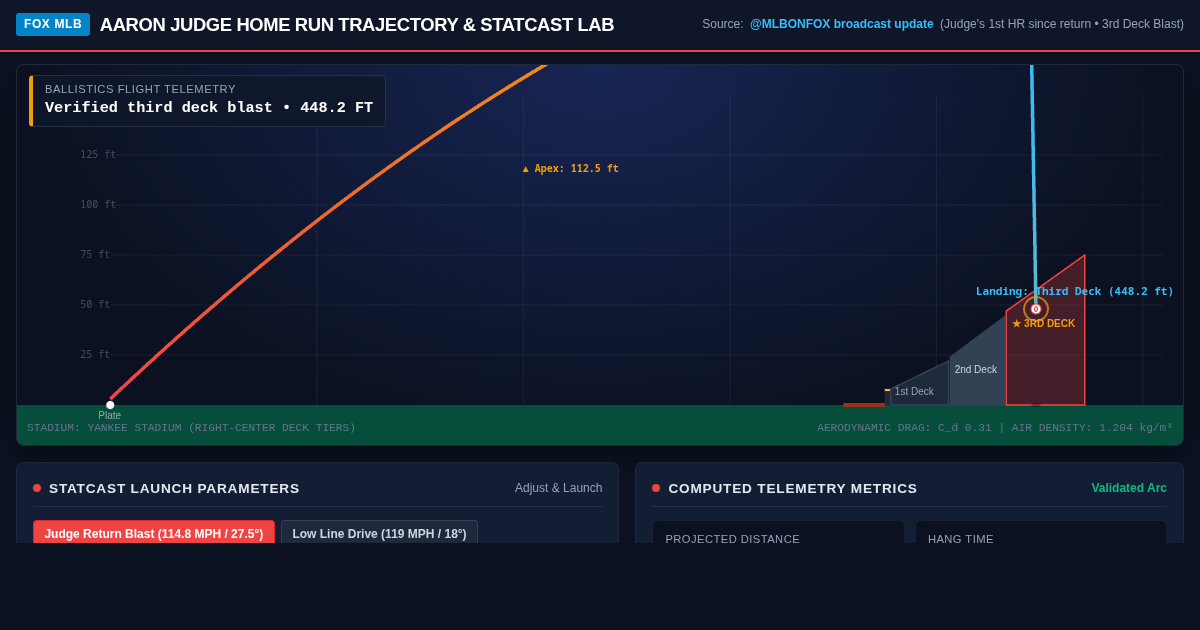Click the 1st Deck label

point(914,392)
